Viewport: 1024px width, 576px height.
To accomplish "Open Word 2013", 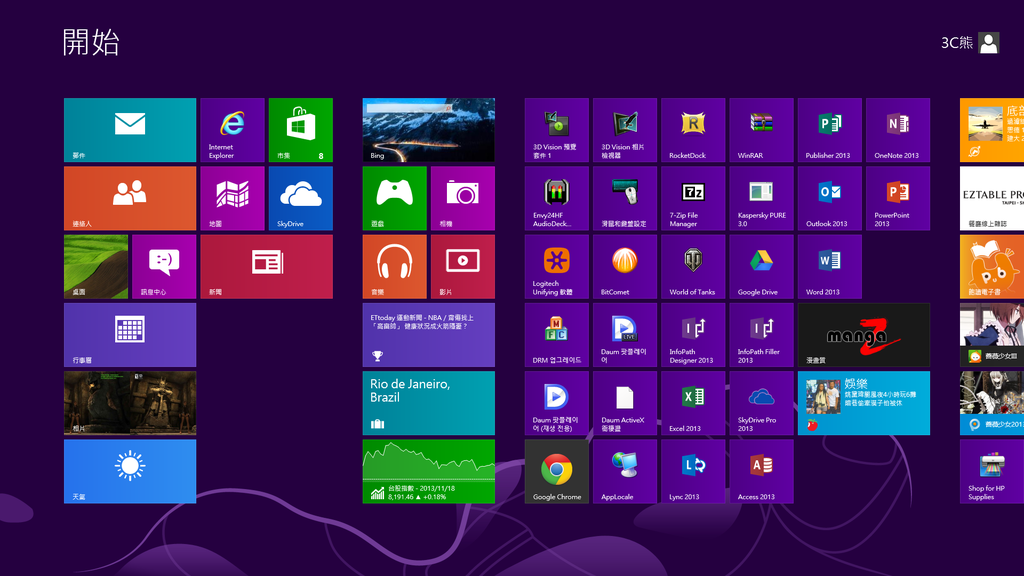I will click(x=829, y=266).
